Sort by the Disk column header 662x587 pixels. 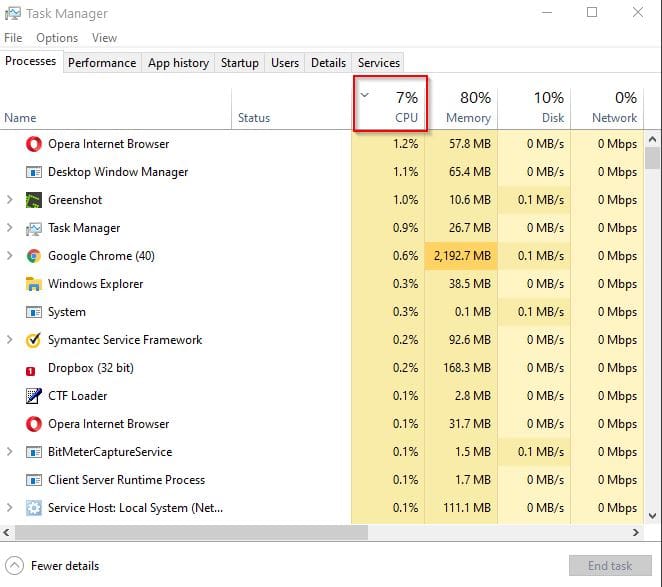(x=534, y=108)
